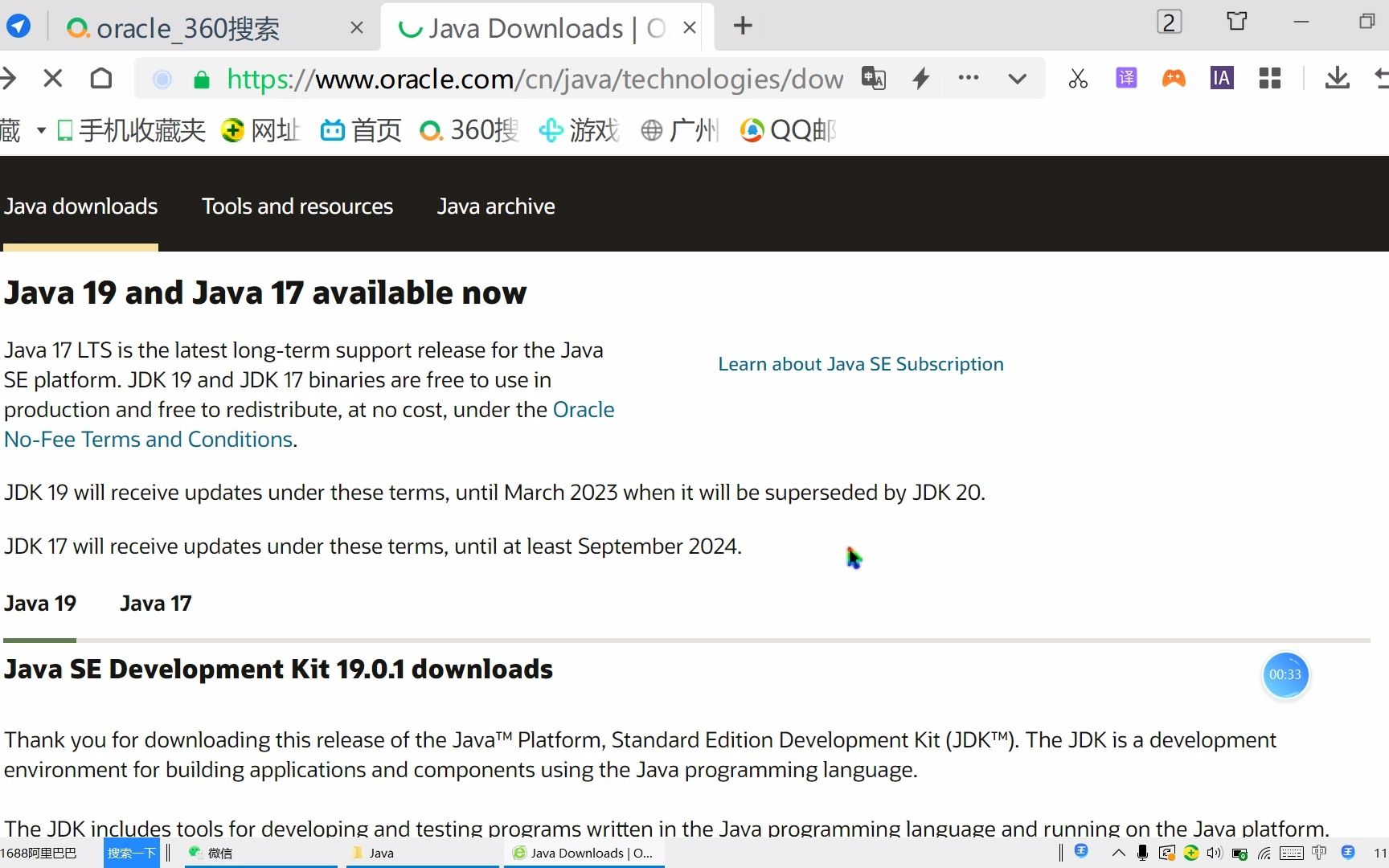This screenshot has width=1389, height=868.
Task: Select Java Downloads taskbar browser window
Action: (584, 853)
